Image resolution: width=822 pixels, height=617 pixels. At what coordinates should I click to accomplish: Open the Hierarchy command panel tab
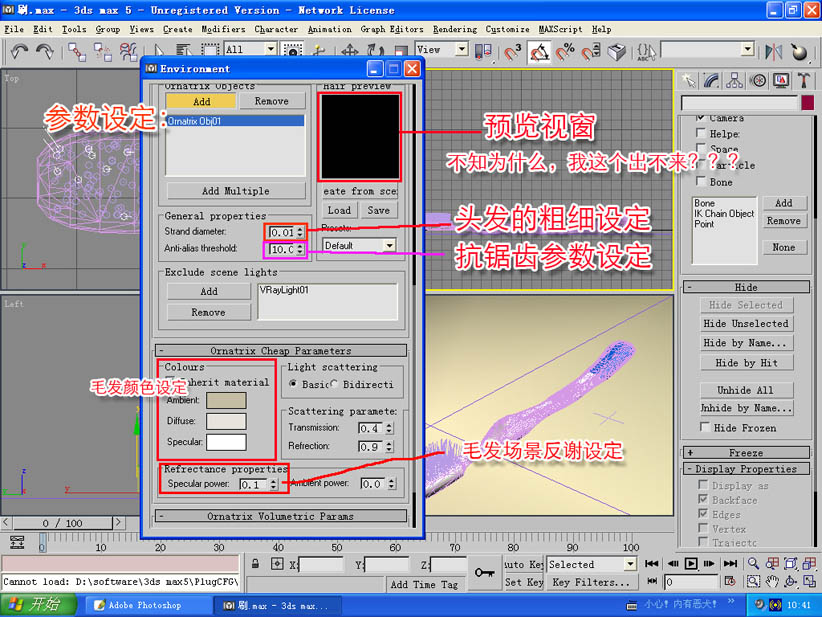[x=734, y=81]
